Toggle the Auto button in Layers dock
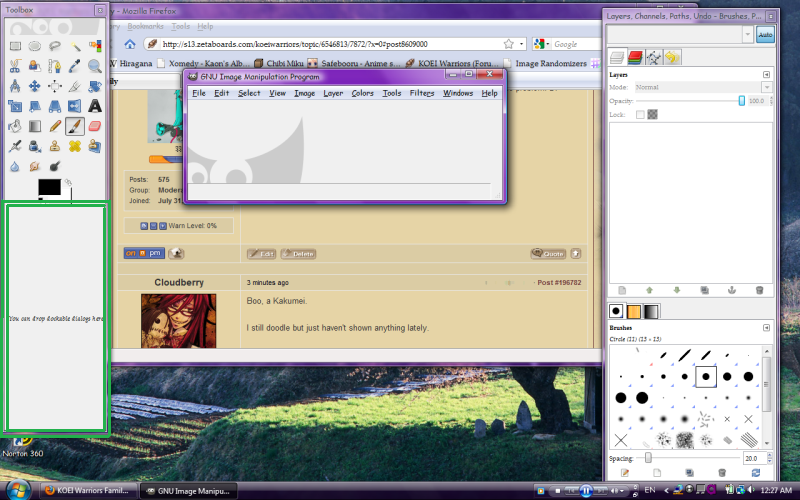This screenshot has height=500, width=800. pyautogui.click(x=764, y=35)
